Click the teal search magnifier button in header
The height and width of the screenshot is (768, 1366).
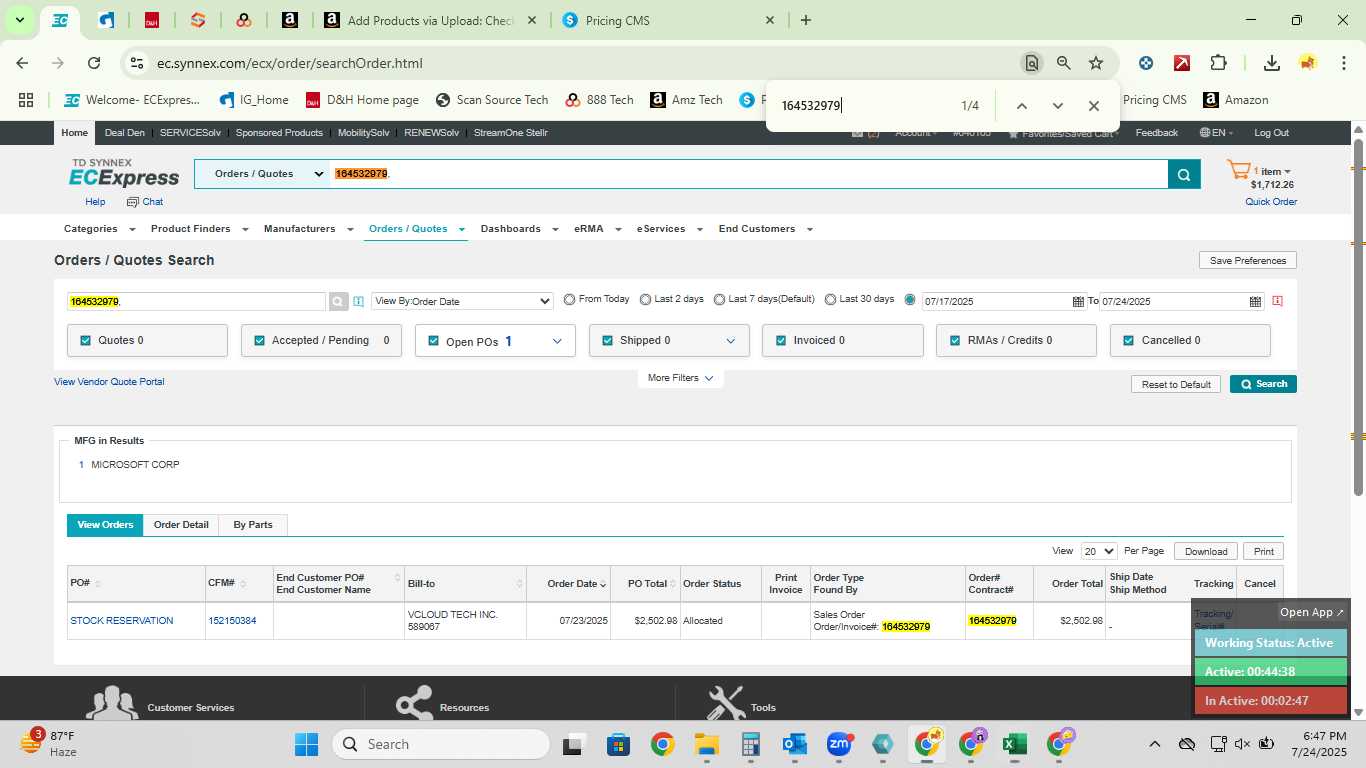coord(1183,174)
